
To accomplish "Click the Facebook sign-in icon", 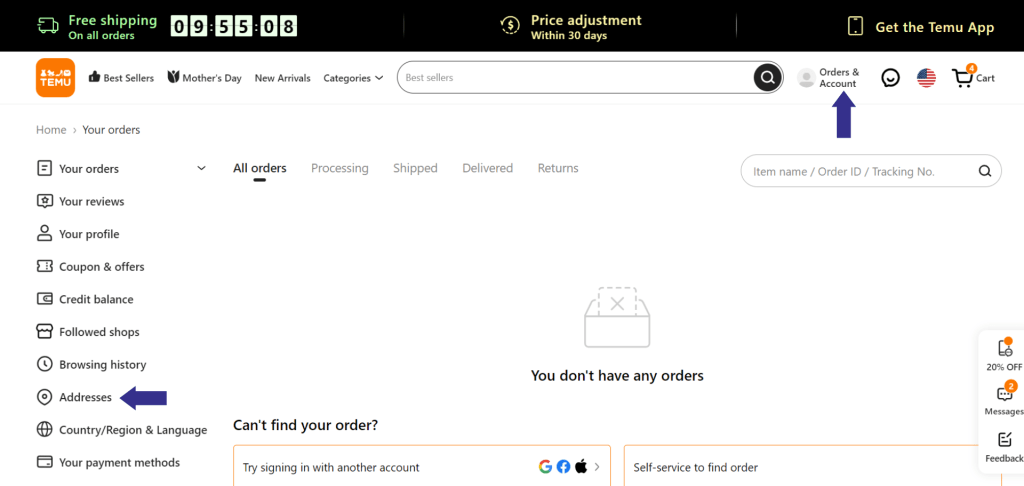I will (x=563, y=466).
